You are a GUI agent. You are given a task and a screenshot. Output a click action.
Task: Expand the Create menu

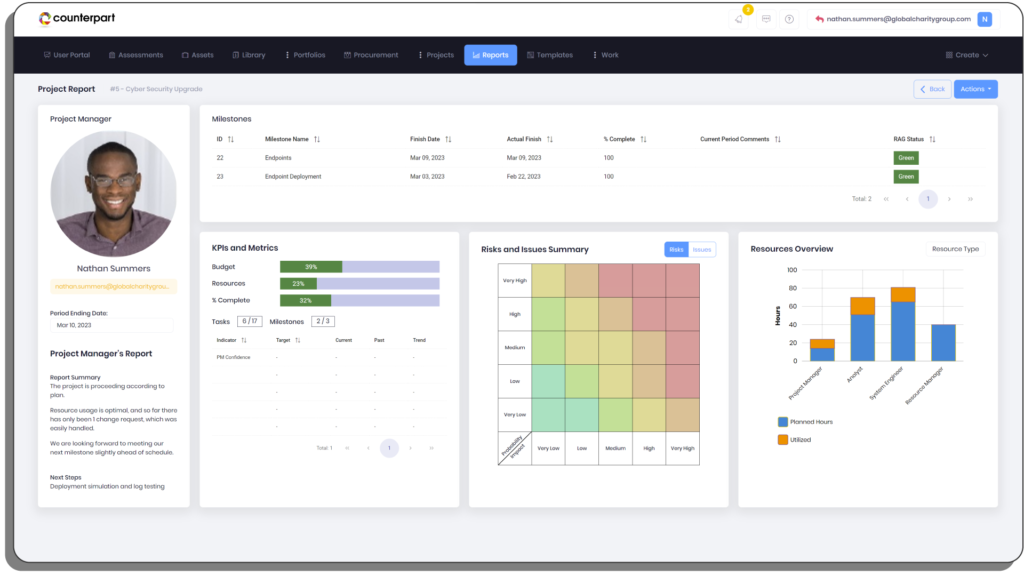click(x=967, y=55)
